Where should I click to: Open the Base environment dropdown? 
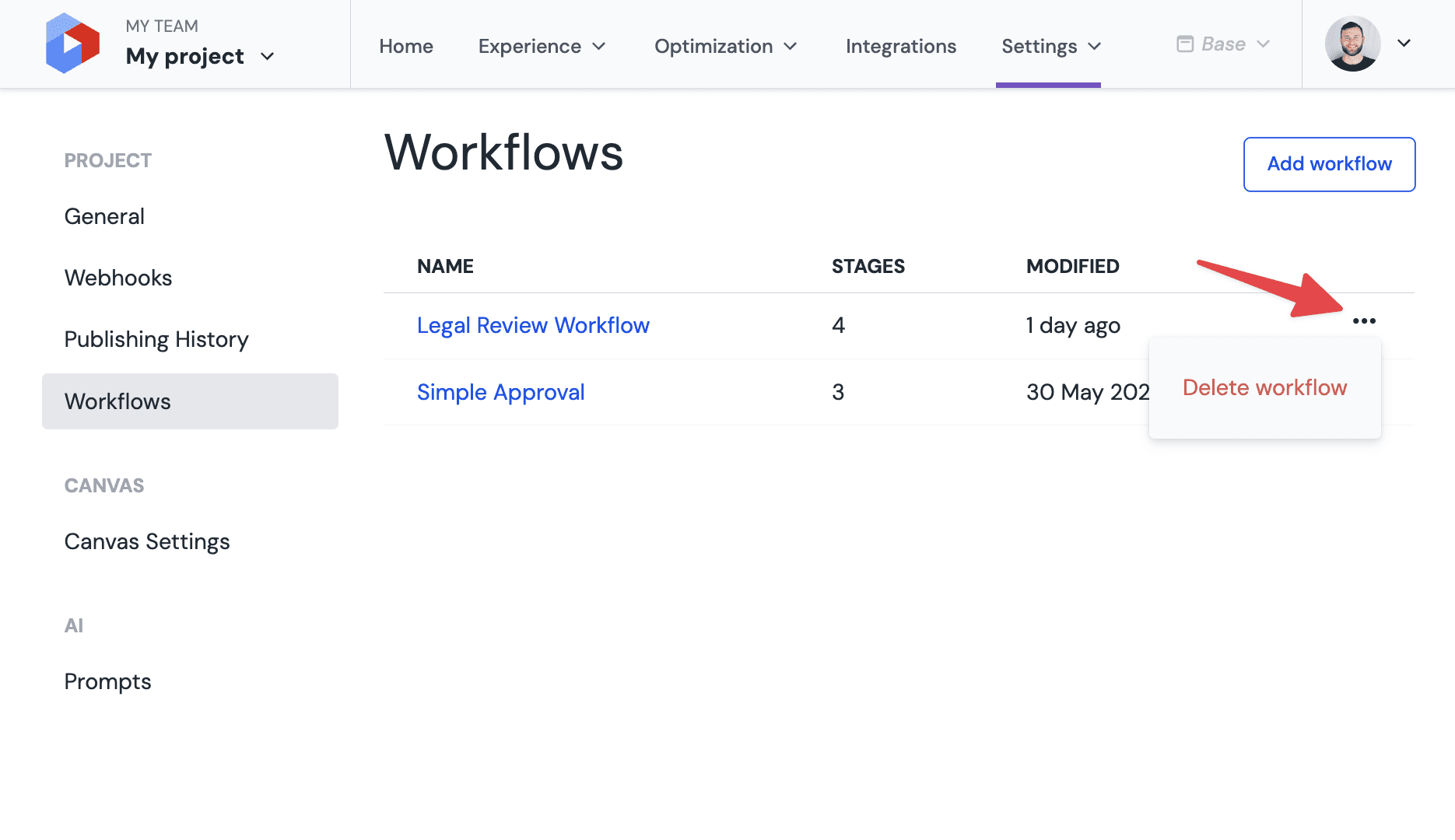[x=1223, y=44]
